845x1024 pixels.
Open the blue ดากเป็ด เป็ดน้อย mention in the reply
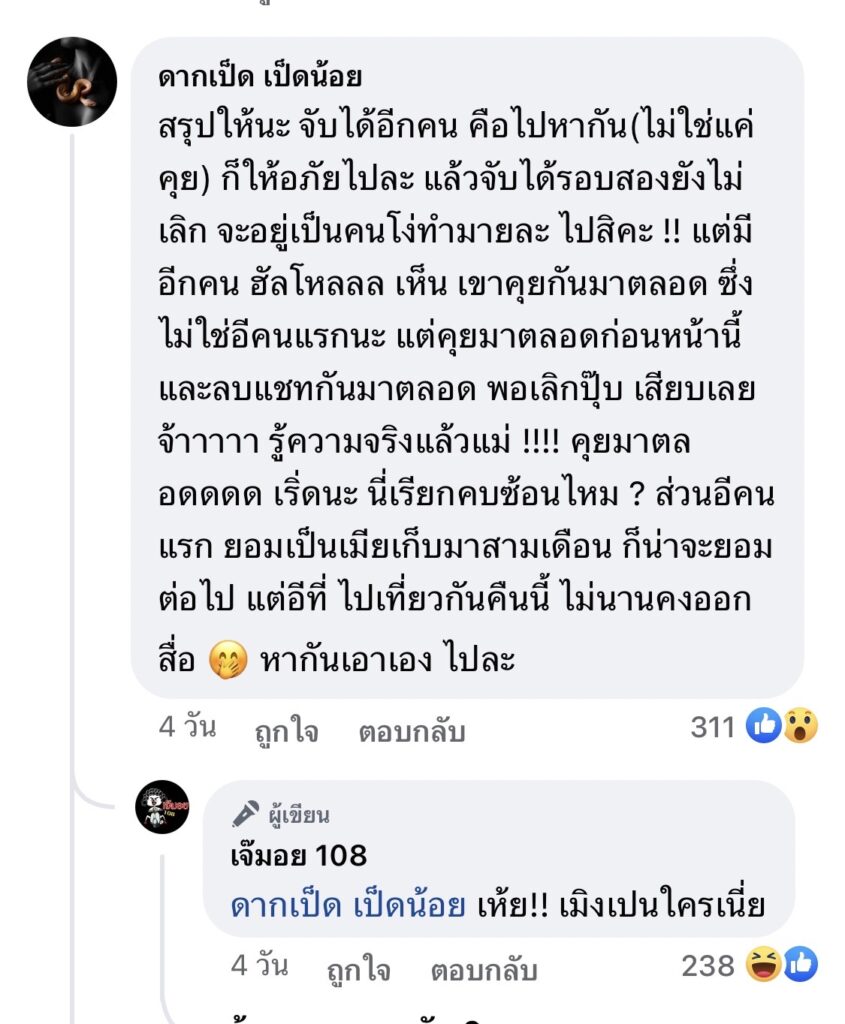click(x=348, y=905)
